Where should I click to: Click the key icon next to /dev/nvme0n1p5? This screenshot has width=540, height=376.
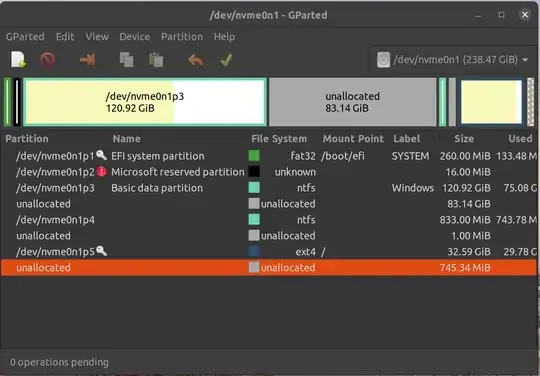(101, 251)
